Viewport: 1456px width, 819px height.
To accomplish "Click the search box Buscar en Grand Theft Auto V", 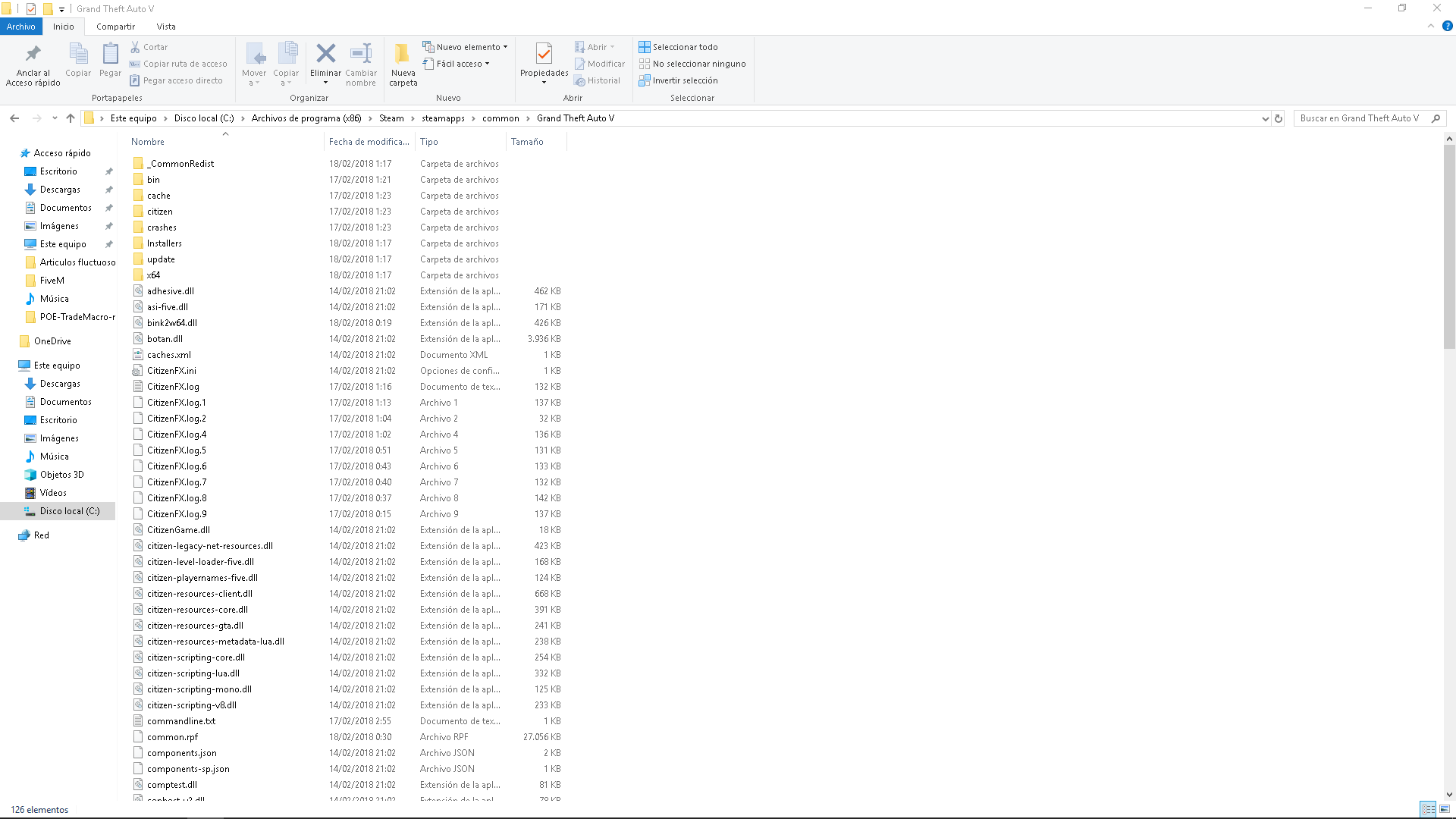I will click(x=1359, y=118).
